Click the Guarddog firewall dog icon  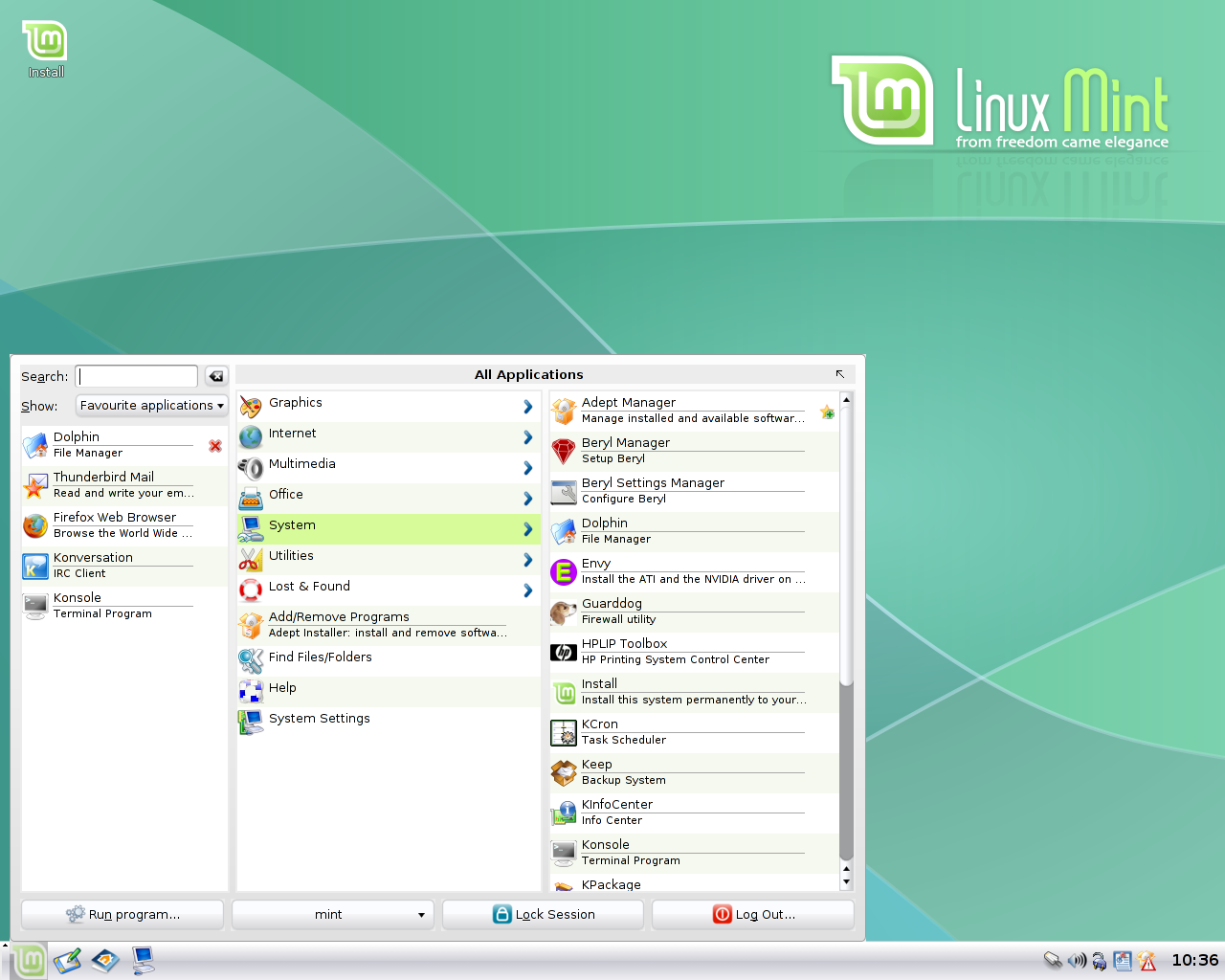(x=564, y=612)
